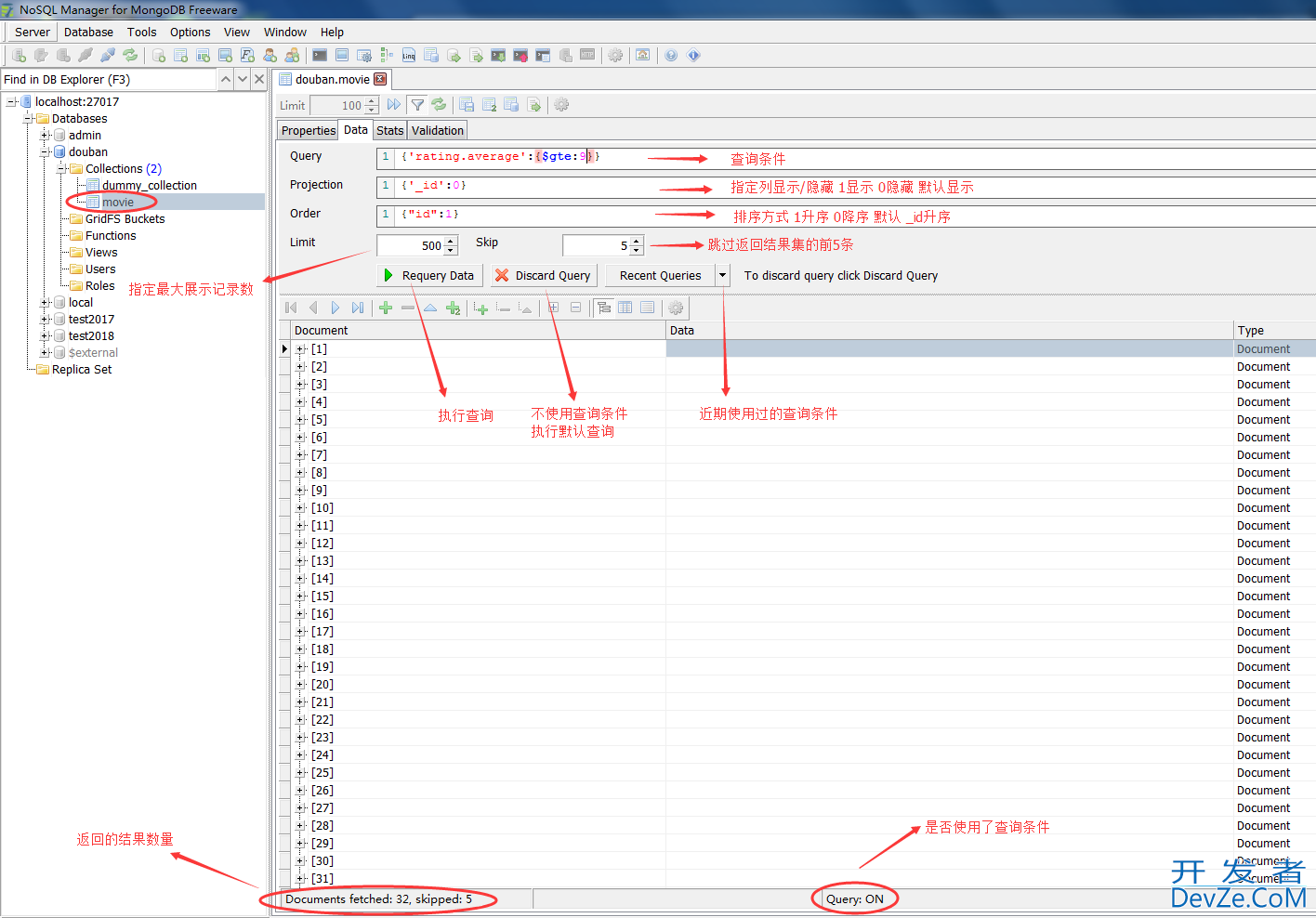The width and height of the screenshot is (1316, 918).
Task: Collapse the Collections (2) folder node
Action: pos(61,169)
